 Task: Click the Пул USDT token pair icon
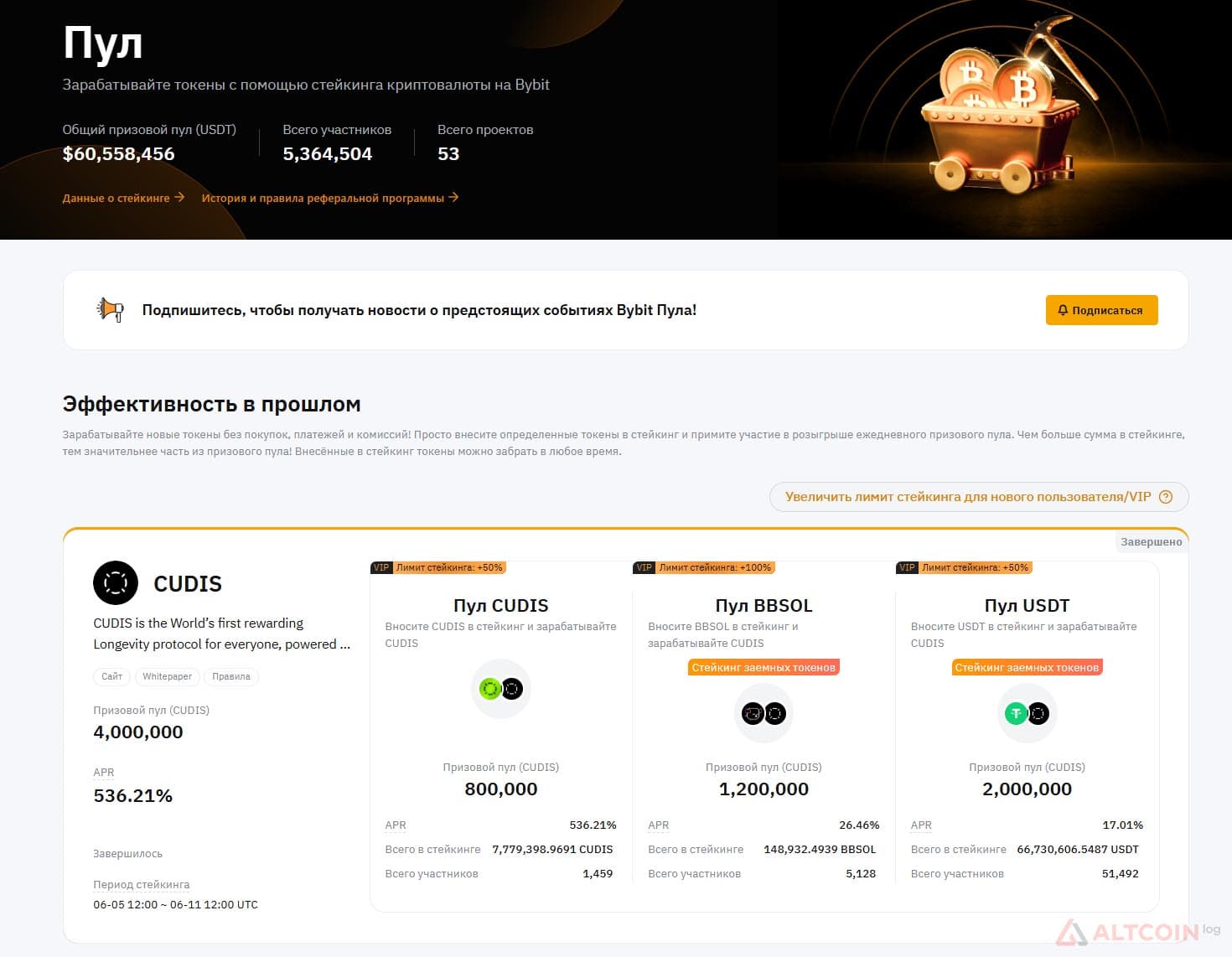1027,713
